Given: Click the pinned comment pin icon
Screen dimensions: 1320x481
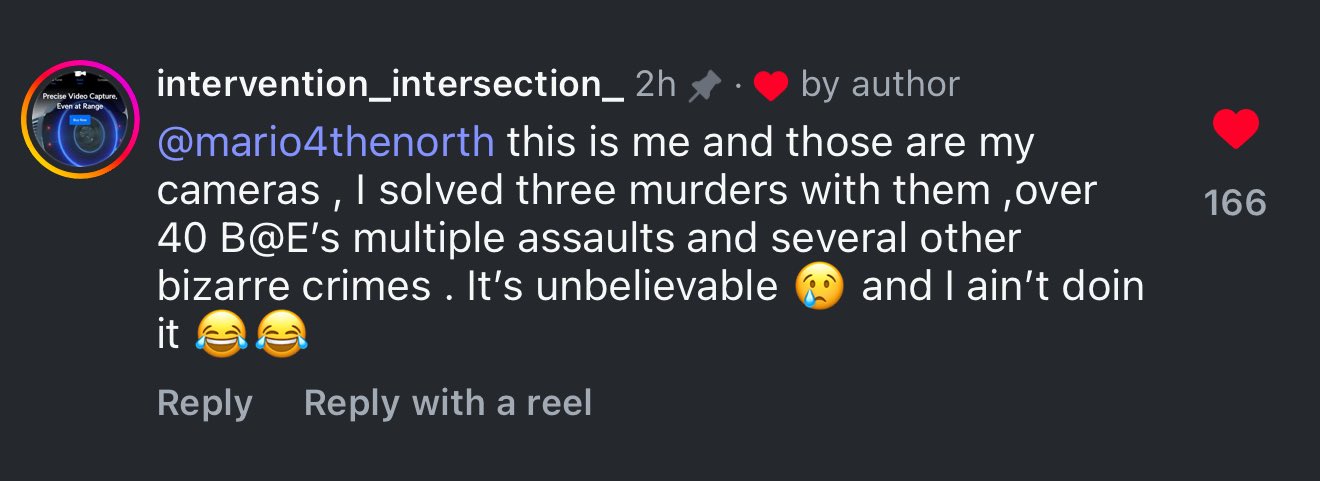Looking at the screenshot, I should click(x=705, y=87).
